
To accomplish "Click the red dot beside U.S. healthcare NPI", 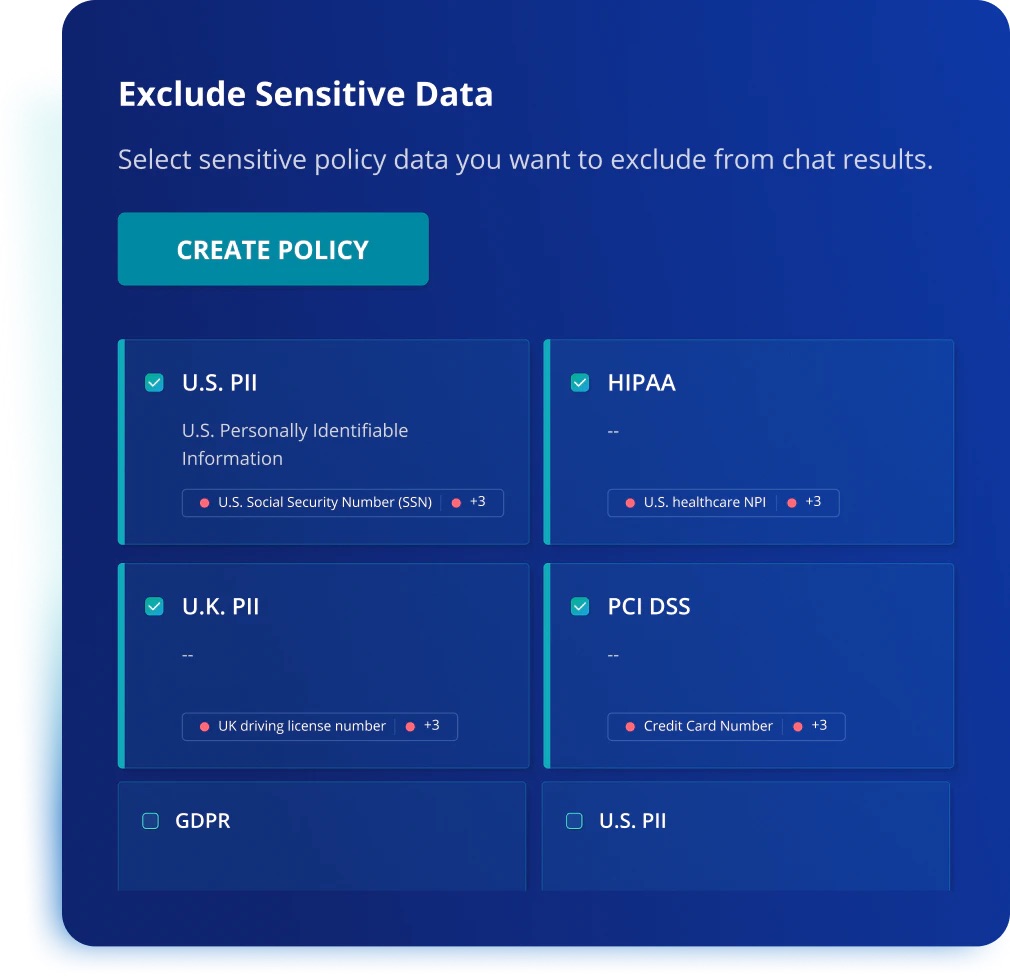I will point(630,503).
